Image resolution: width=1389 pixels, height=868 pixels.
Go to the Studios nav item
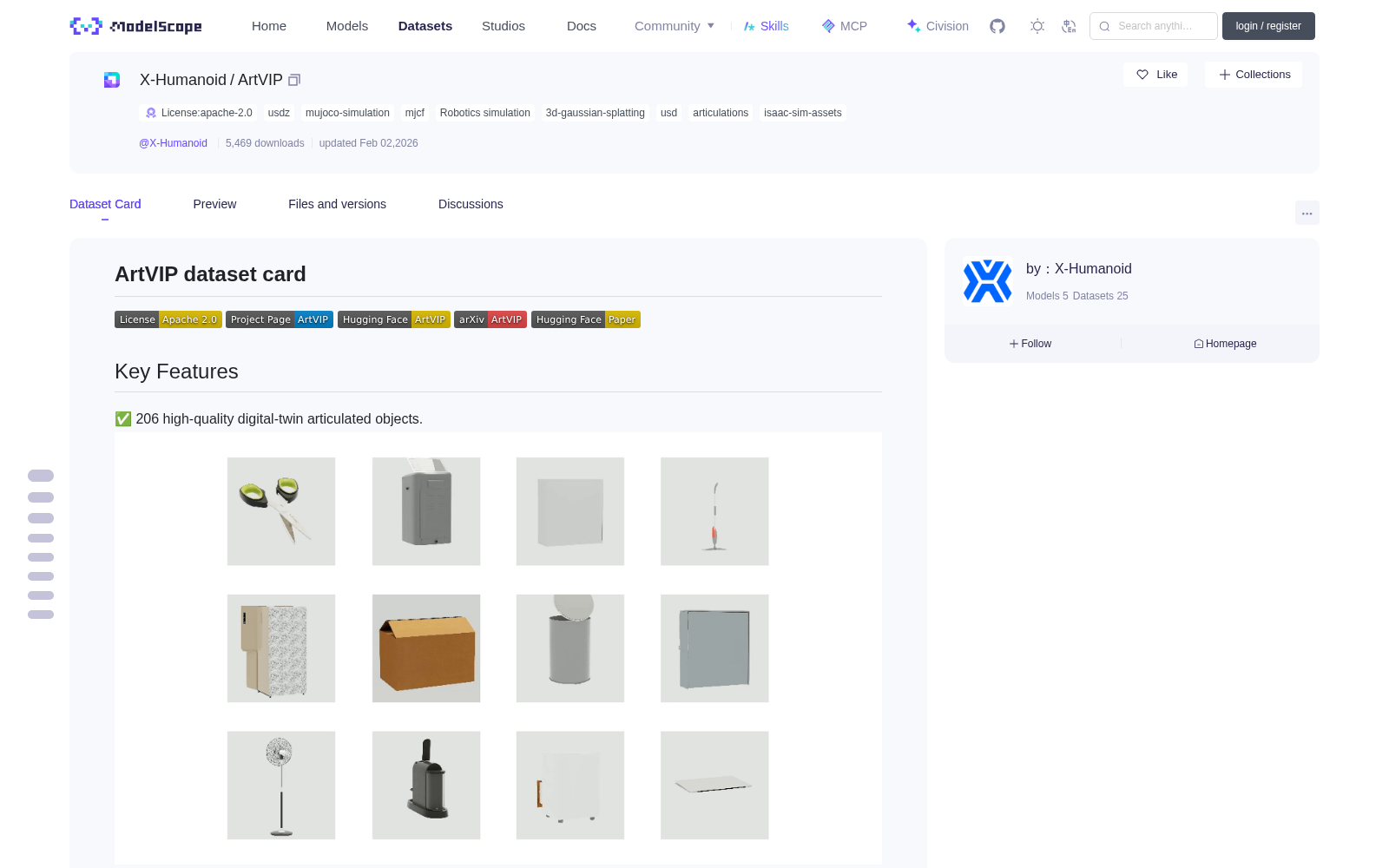[x=504, y=26]
